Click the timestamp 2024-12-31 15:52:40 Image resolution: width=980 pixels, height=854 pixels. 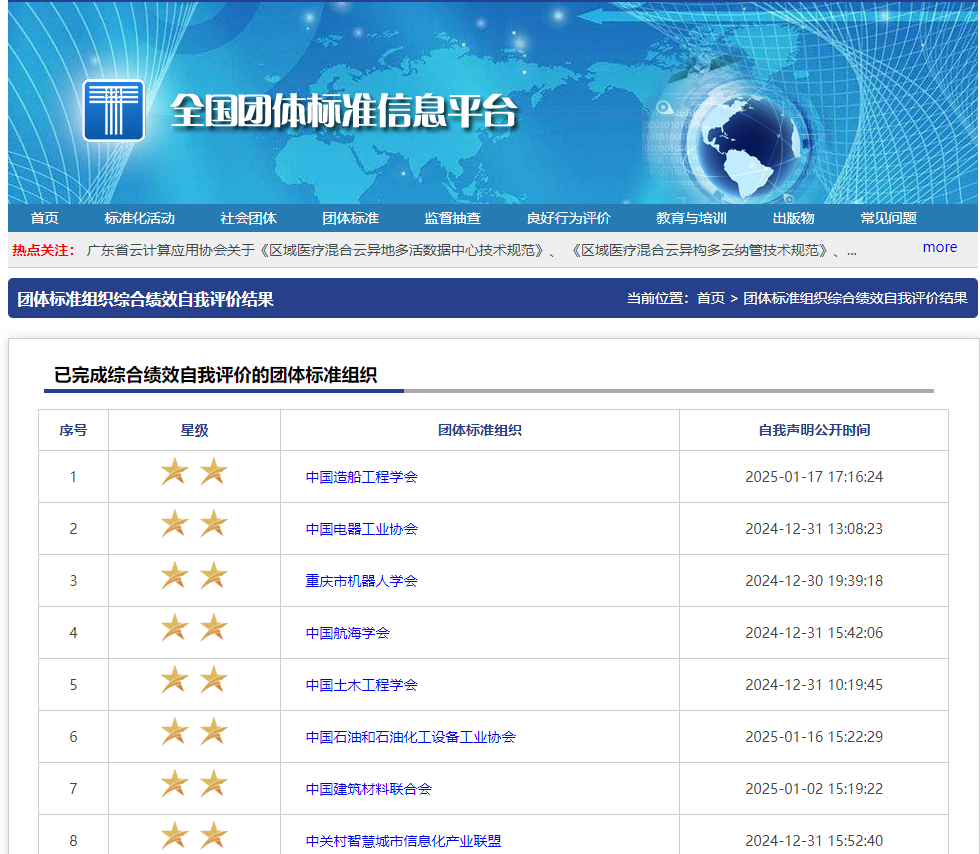tap(814, 840)
